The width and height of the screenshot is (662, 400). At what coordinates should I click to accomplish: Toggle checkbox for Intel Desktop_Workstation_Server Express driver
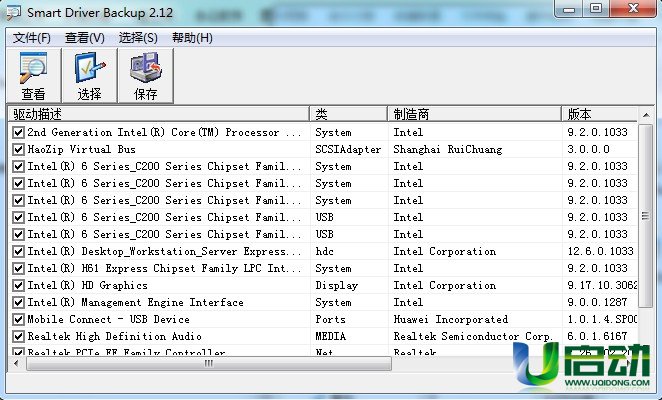coord(18,251)
